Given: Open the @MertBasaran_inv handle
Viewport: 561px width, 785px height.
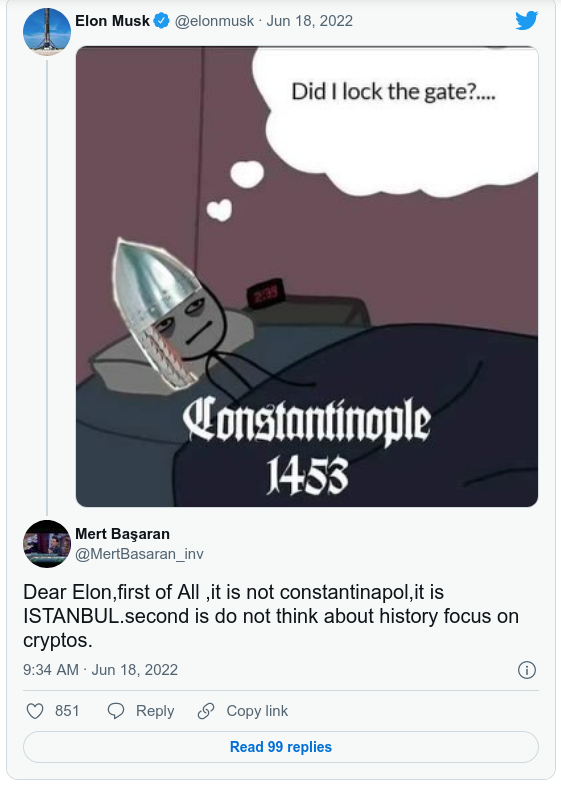Looking at the screenshot, I should (139, 554).
